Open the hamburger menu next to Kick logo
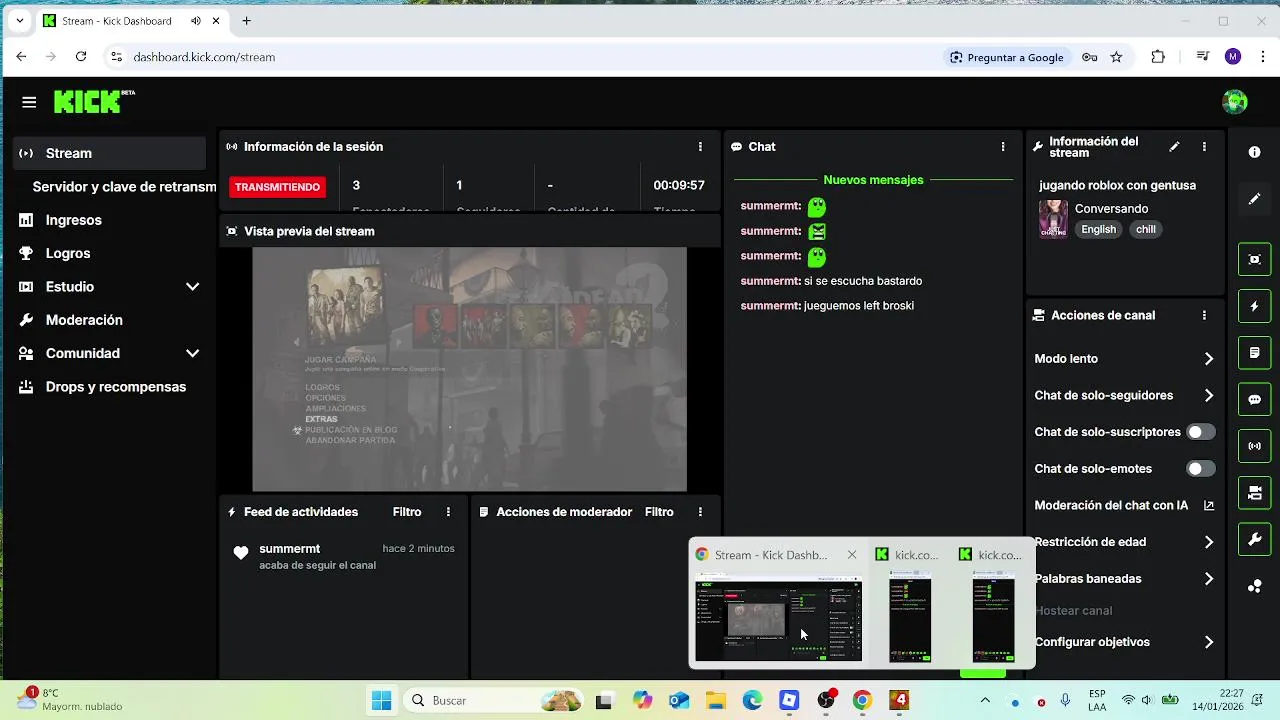1280x720 pixels. pyautogui.click(x=29, y=102)
